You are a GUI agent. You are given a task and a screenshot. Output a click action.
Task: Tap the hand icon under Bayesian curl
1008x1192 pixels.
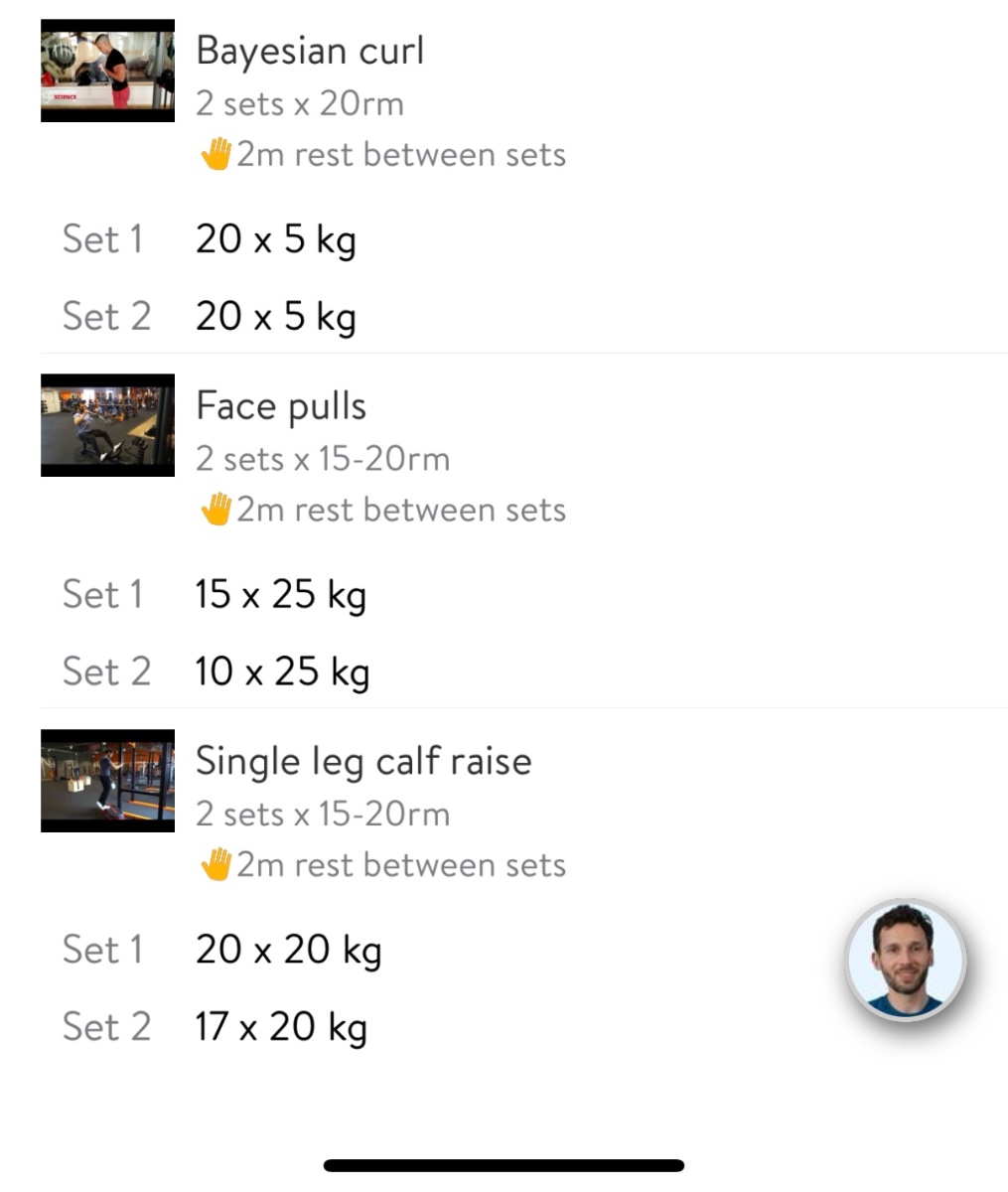click(216, 155)
